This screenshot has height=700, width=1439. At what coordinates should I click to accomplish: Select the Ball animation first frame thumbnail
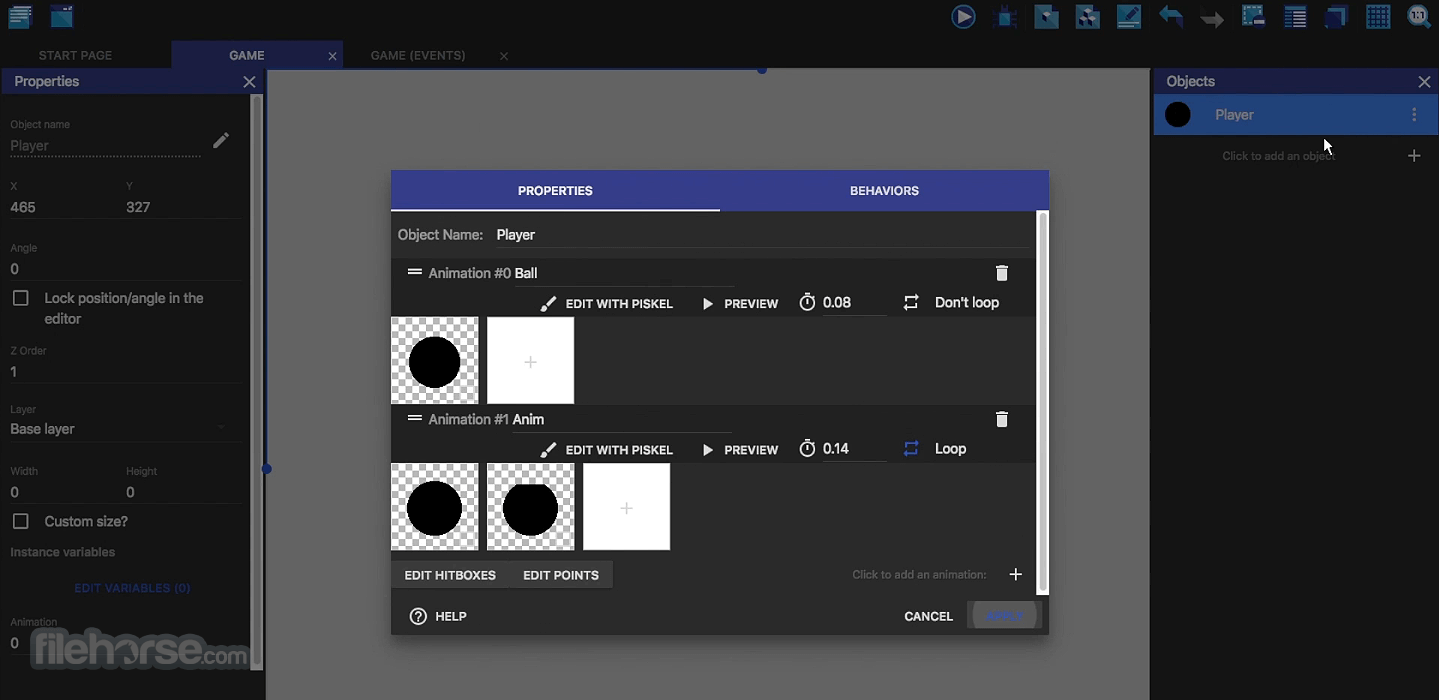(435, 360)
